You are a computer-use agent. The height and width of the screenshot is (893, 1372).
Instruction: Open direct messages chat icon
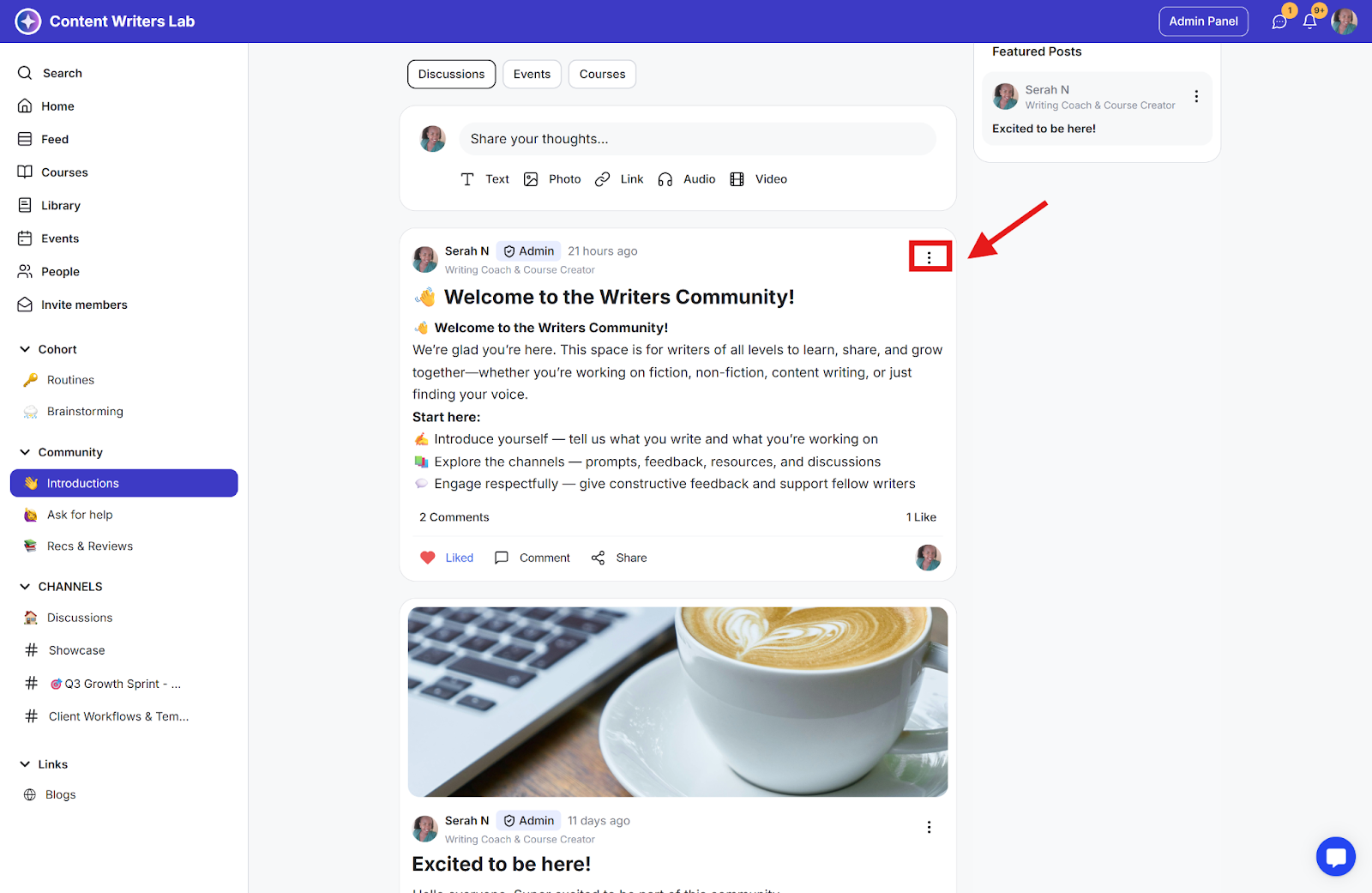[x=1279, y=21]
